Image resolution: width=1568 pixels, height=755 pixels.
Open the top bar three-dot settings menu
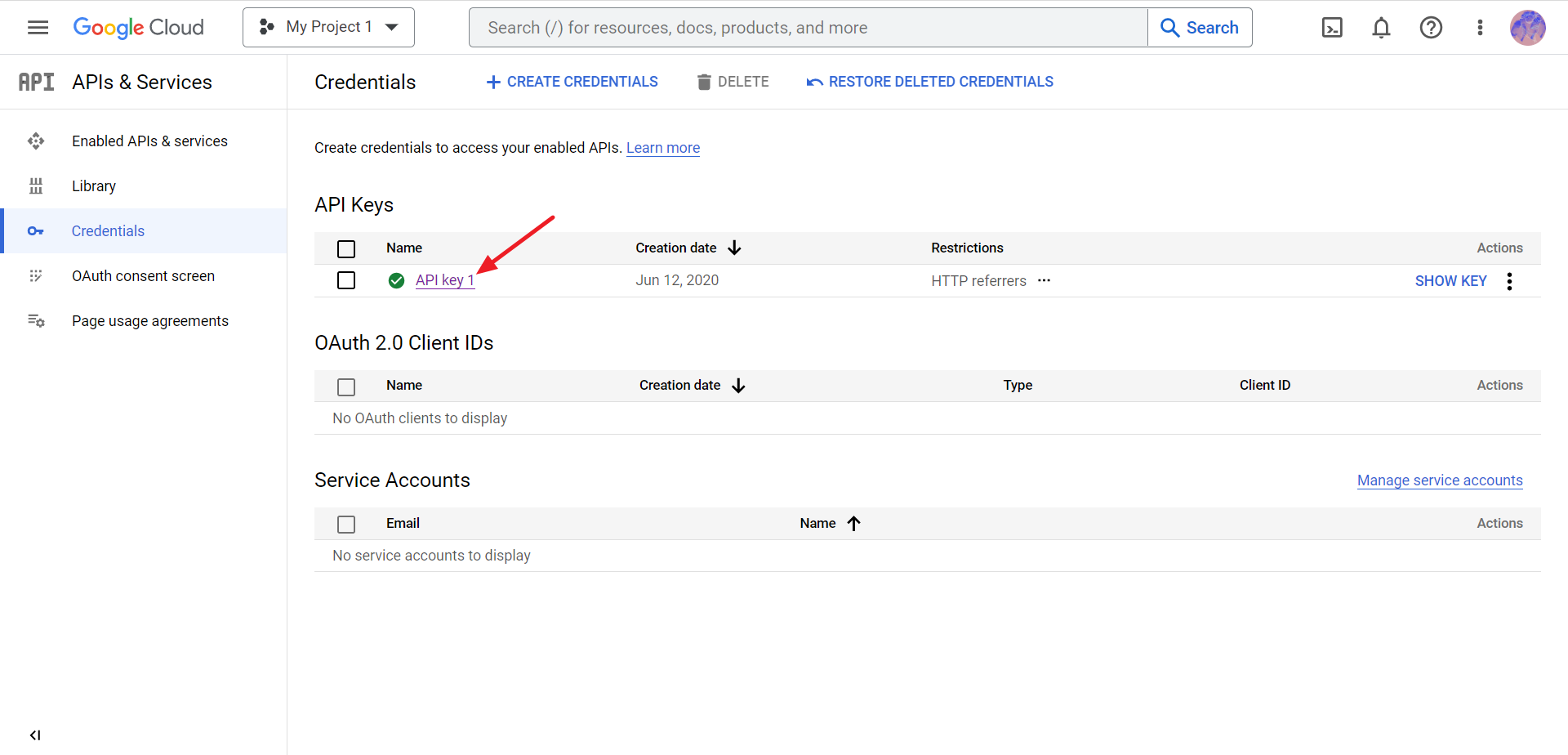coord(1480,28)
